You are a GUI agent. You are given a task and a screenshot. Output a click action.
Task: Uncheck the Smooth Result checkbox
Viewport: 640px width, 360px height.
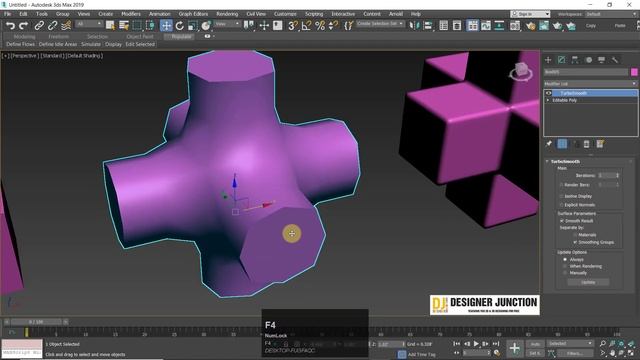click(x=562, y=221)
